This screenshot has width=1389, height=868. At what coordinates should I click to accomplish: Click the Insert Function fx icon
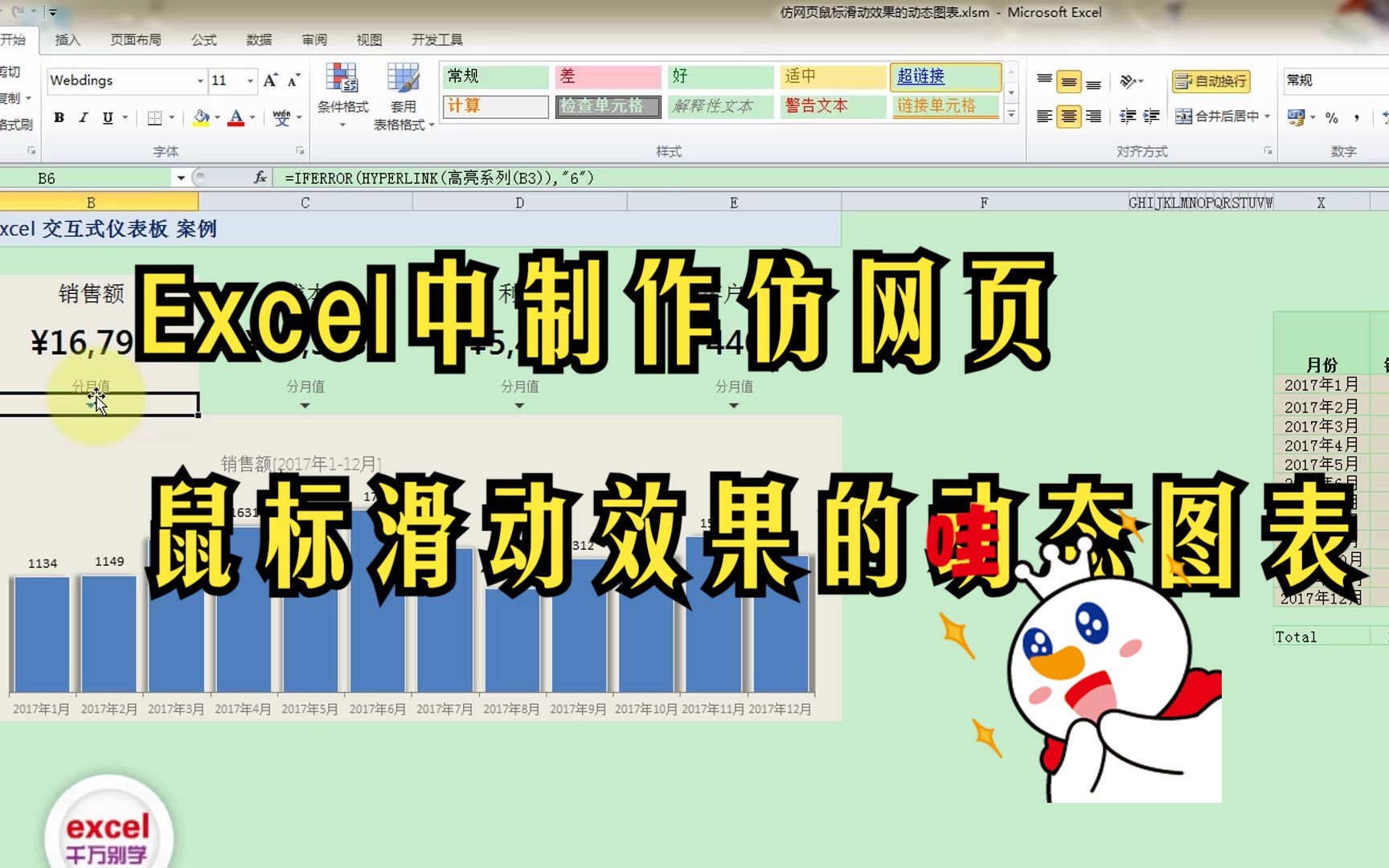(260, 178)
